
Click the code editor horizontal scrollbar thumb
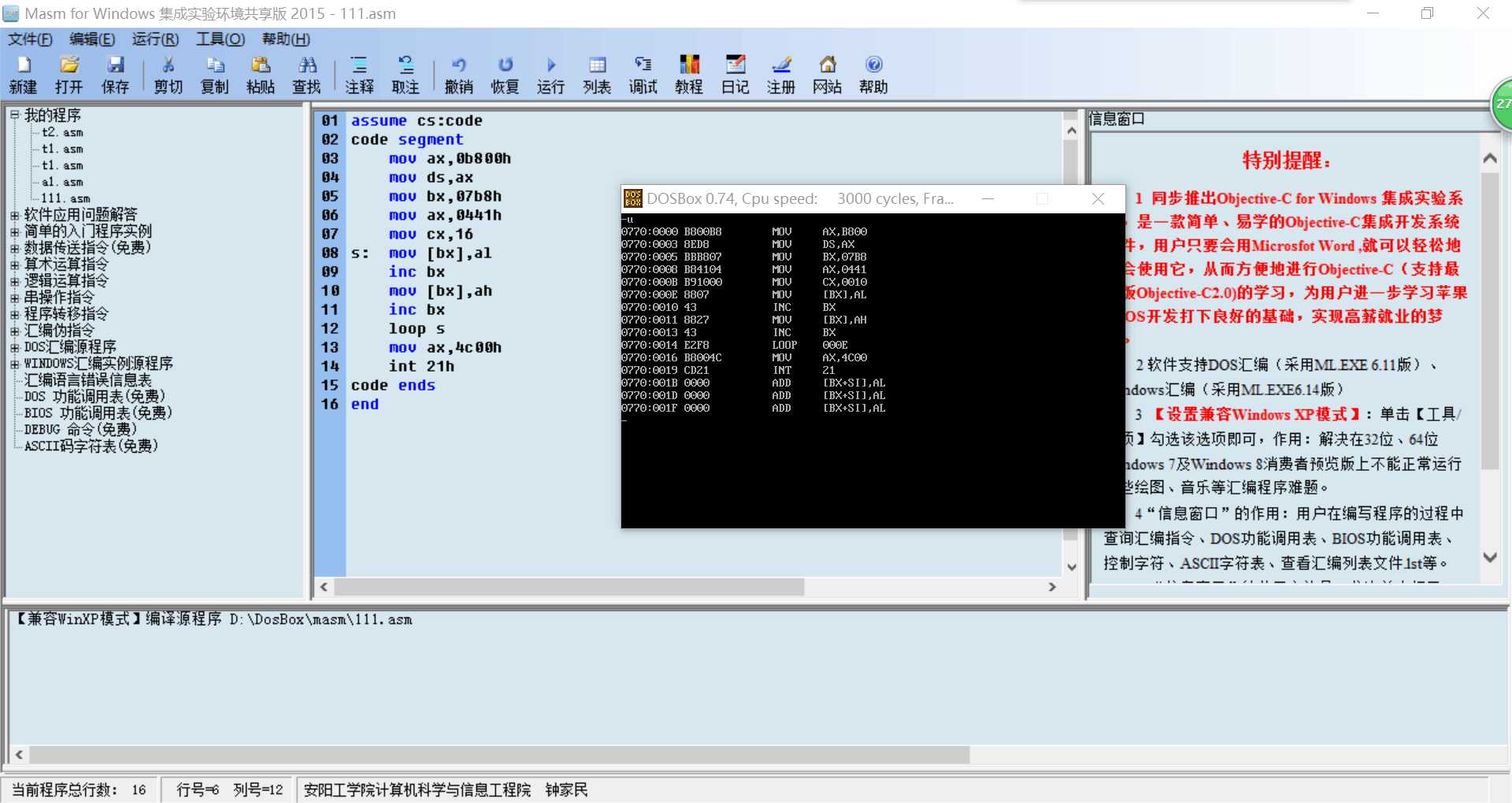point(569,587)
